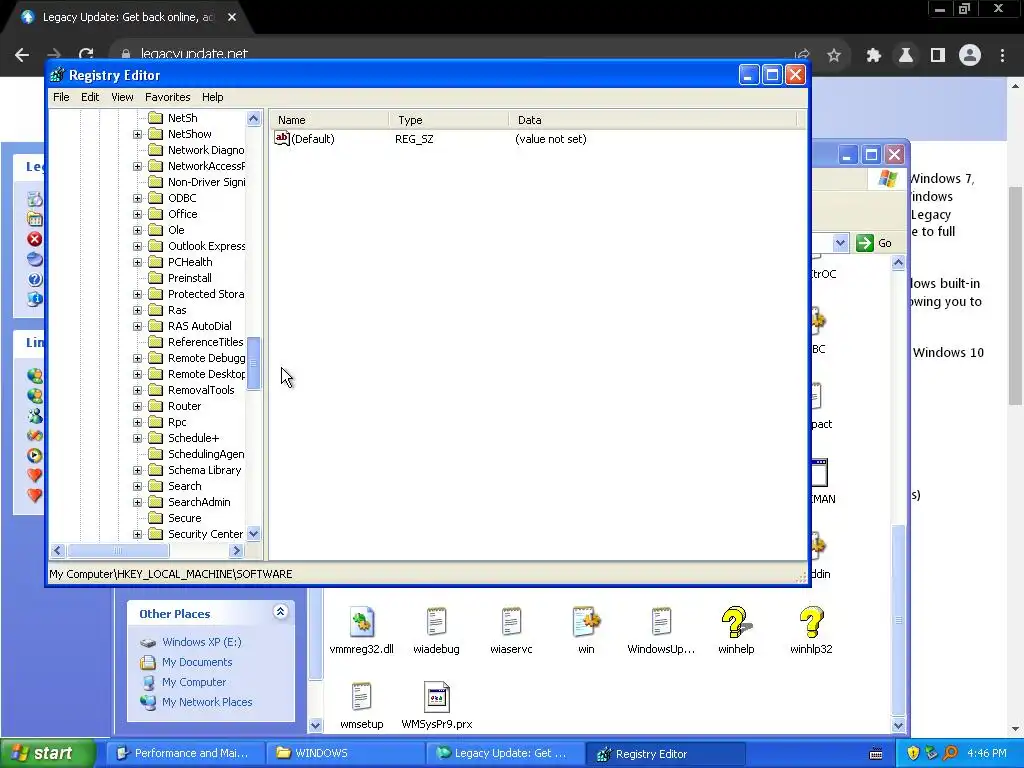Select the SearchAdmin registry key

point(199,502)
